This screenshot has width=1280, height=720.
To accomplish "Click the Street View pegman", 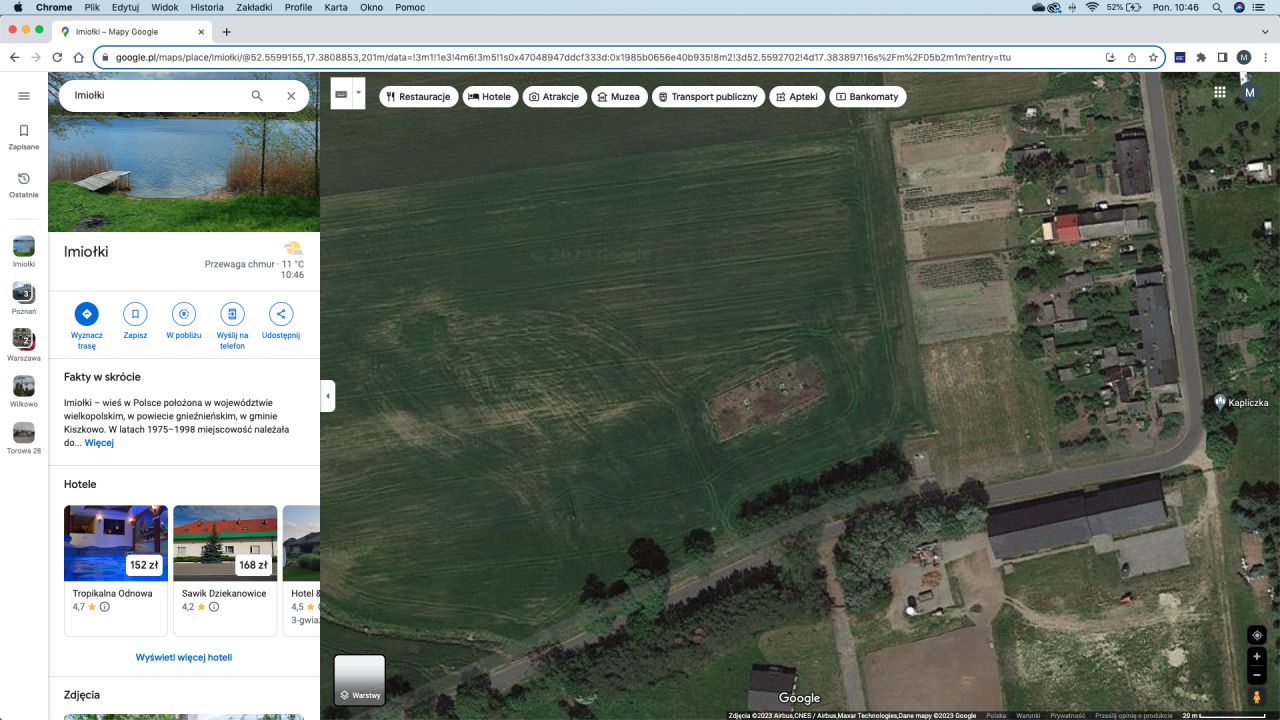I will 1257,697.
